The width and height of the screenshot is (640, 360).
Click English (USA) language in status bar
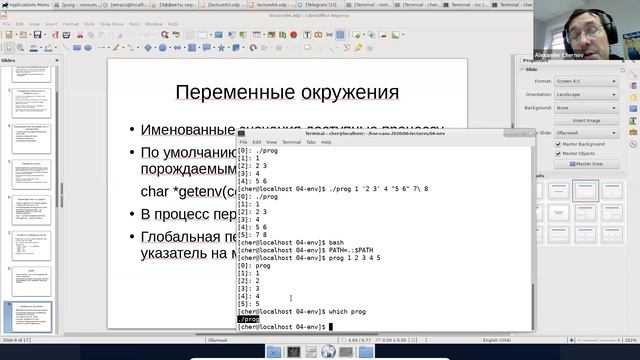click(x=497, y=340)
